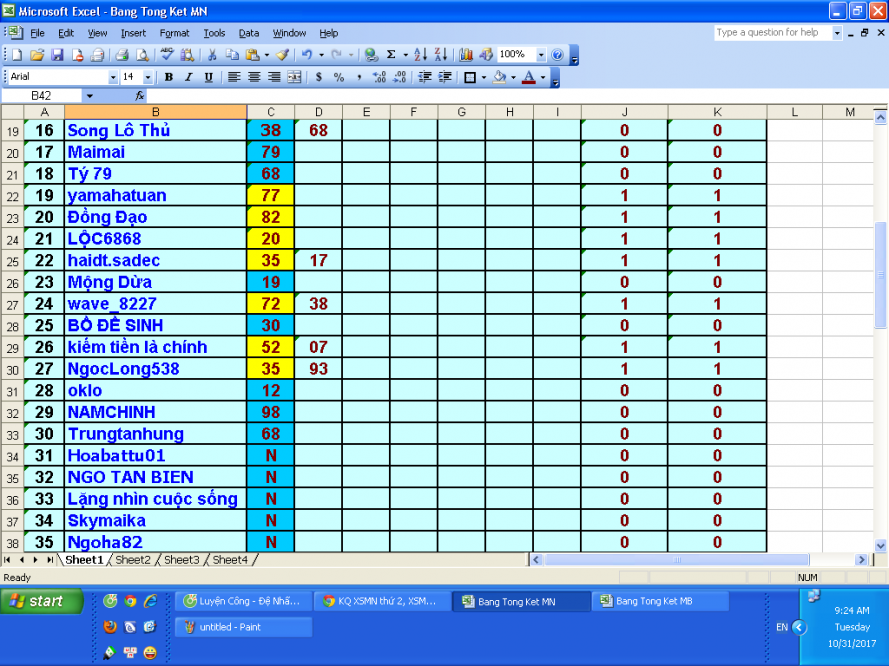Toggle Underline formatting
The height and width of the screenshot is (666, 889).
208,77
